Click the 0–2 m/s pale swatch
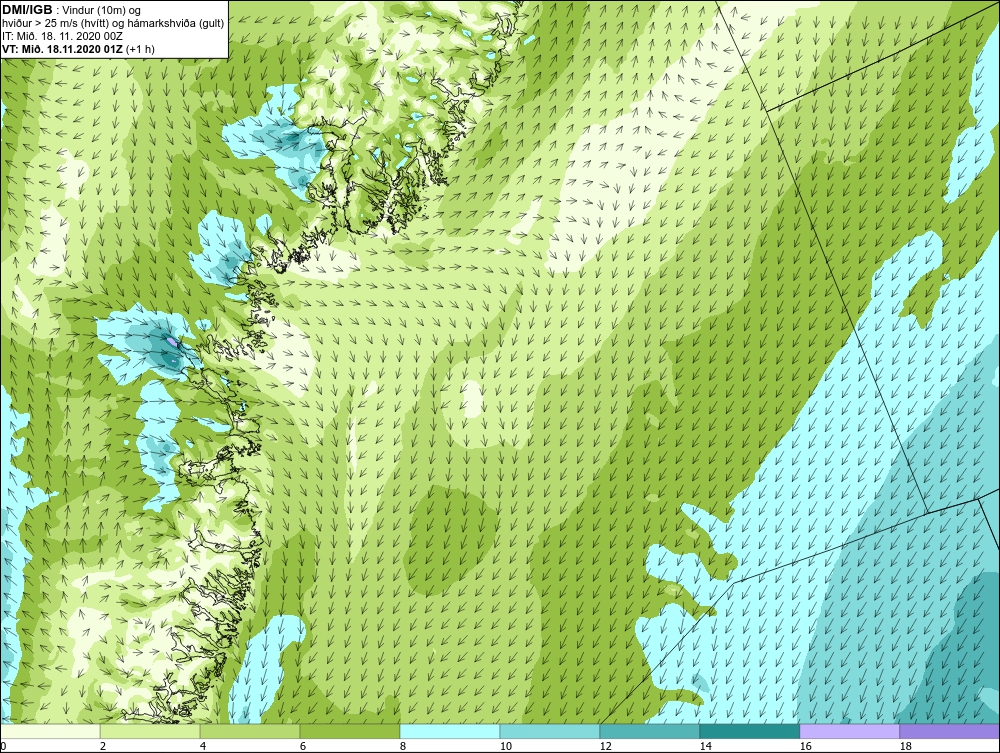The width and height of the screenshot is (1000, 753). (x=50, y=731)
